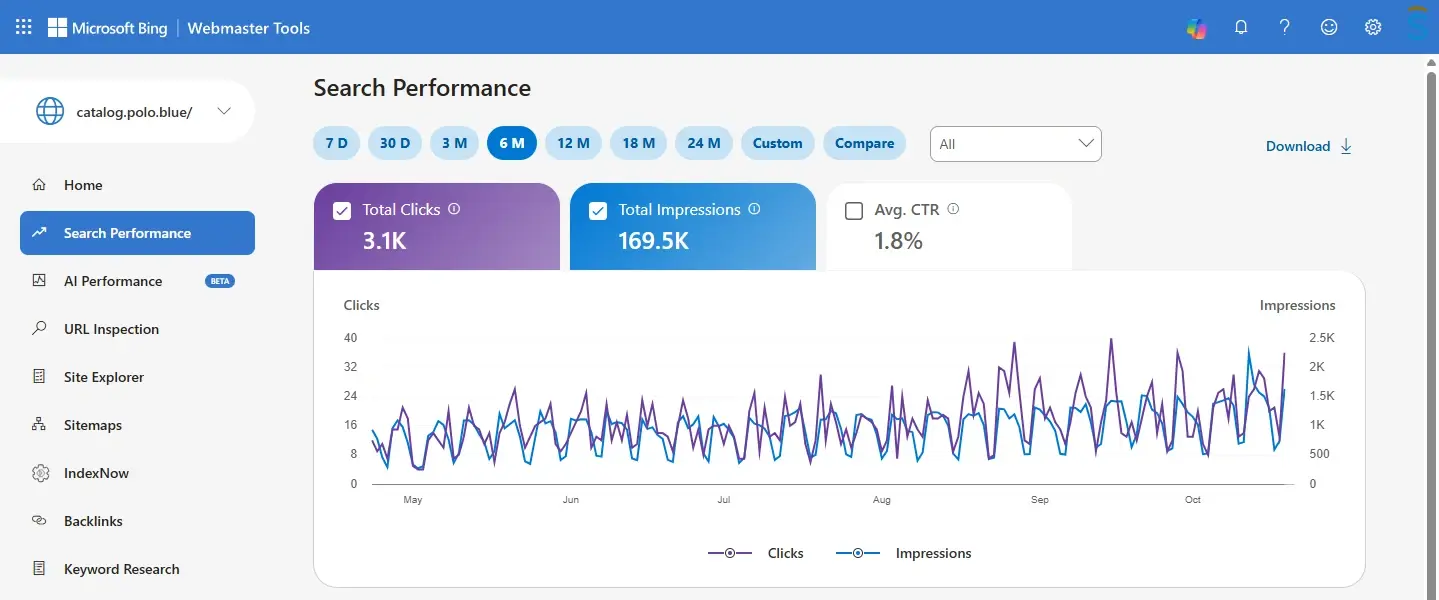Open IndexNow in sidebar
Image resolution: width=1439 pixels, height=600 pixels.
137,473
